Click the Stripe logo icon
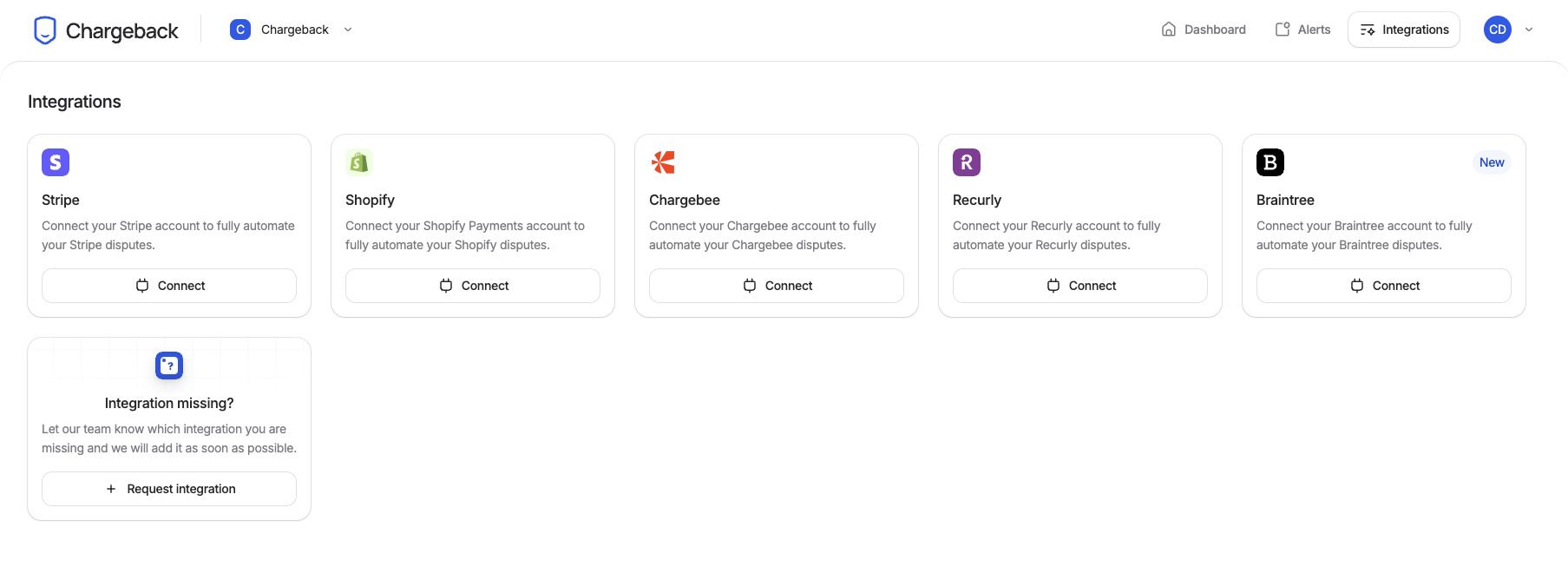Screen dimensions: 1568x580 (56, 162)
